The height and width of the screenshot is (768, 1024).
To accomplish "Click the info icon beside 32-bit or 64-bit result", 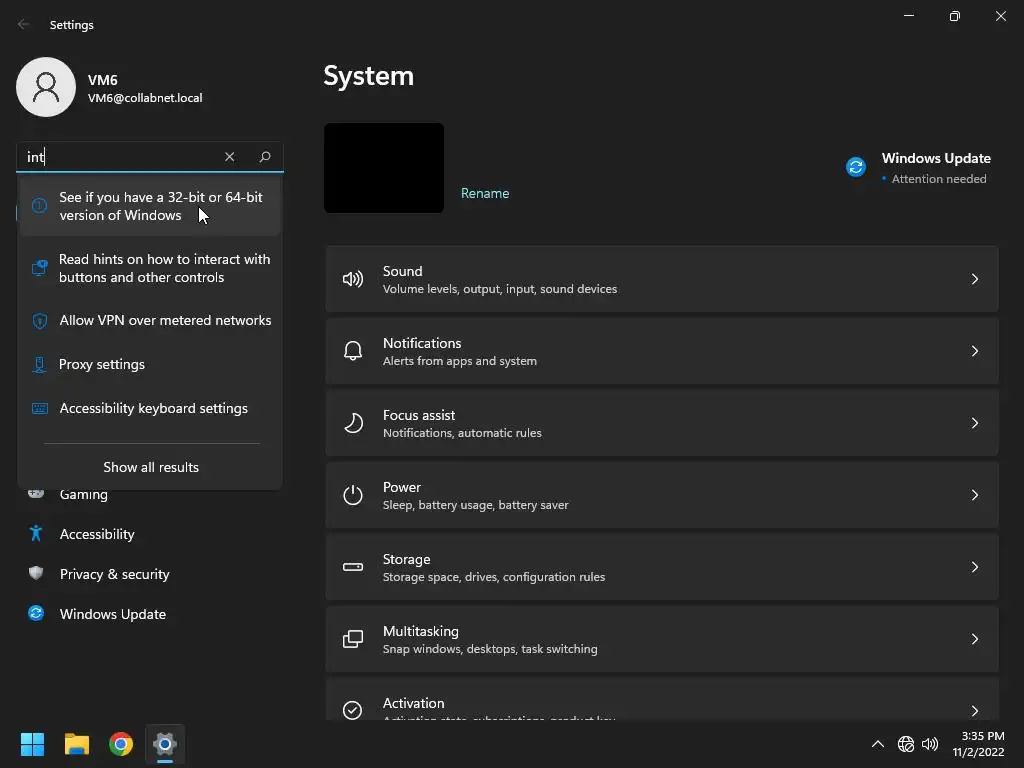I will [39, 206].
